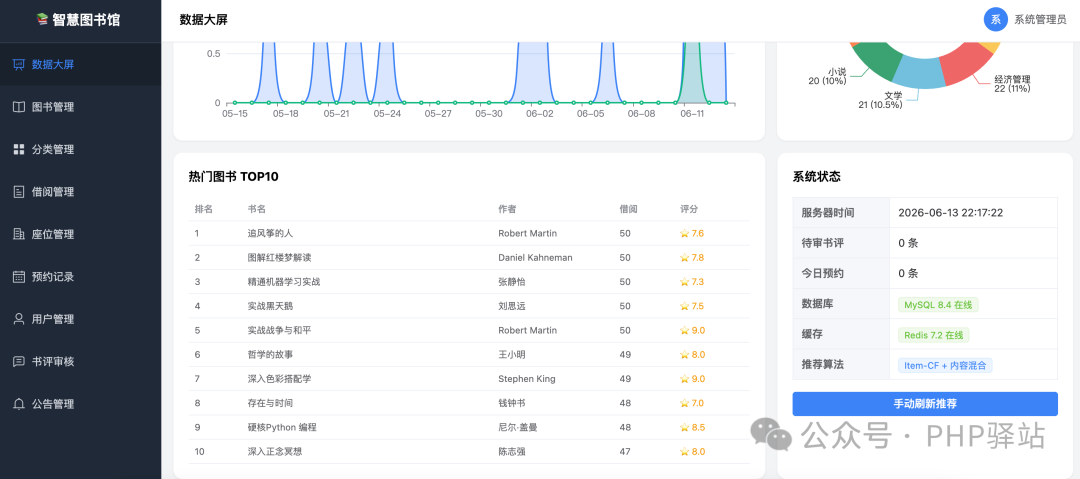
Task: Click the 书评审核 comment icon
Action: click(19, 361)
